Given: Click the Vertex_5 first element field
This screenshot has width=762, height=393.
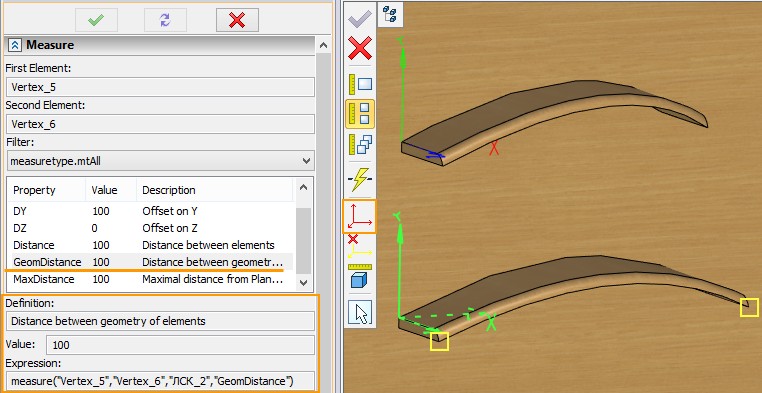Looking at the screenshot, I should click(160, 87).
